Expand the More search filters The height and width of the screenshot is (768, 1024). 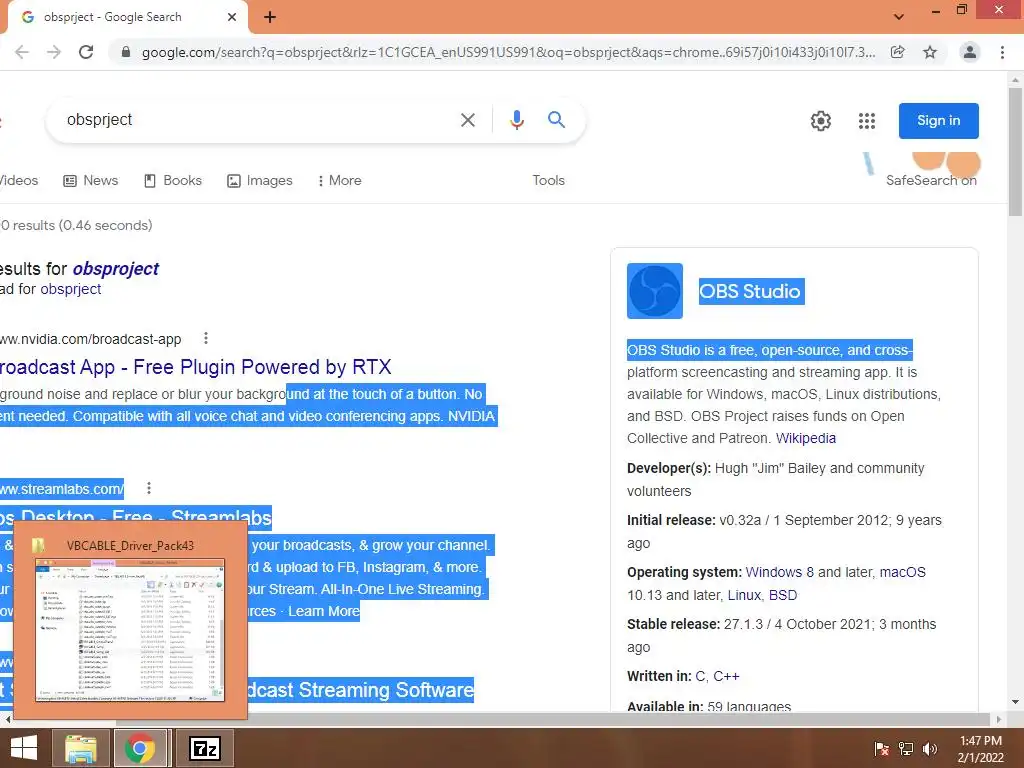pos(339,180)
